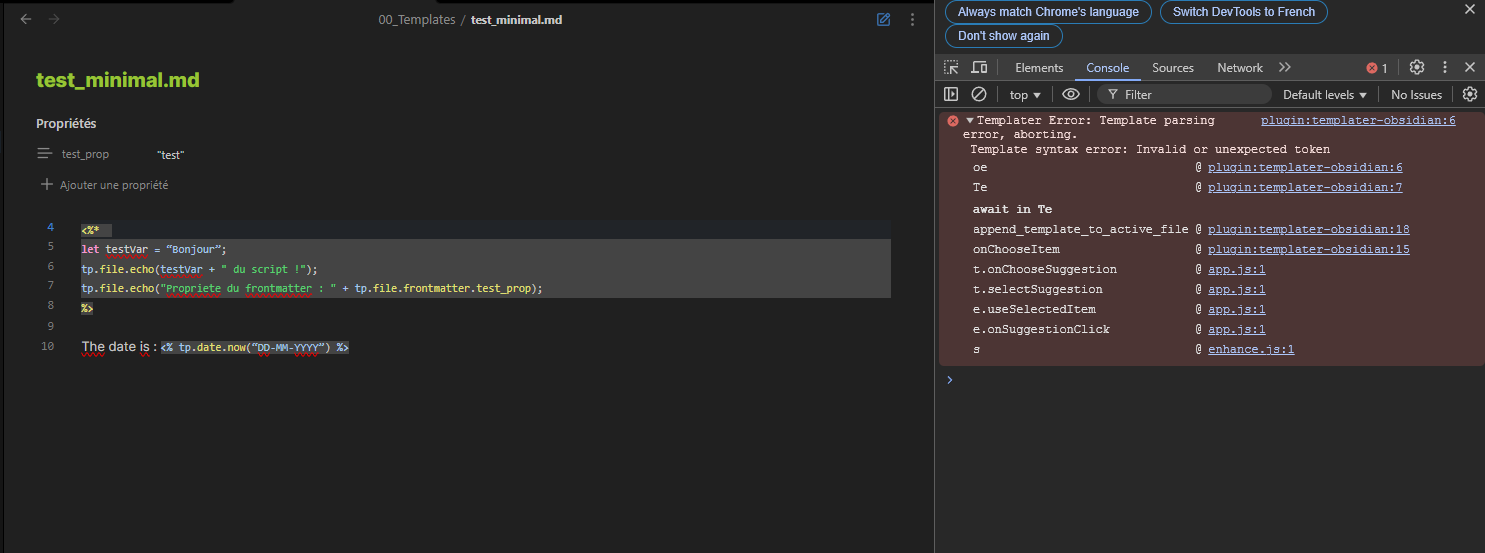Open the 'top' JavaScript context dropdown
Image resolution: width=1485 pixels, height=553 pixels.
[1025, 94]
